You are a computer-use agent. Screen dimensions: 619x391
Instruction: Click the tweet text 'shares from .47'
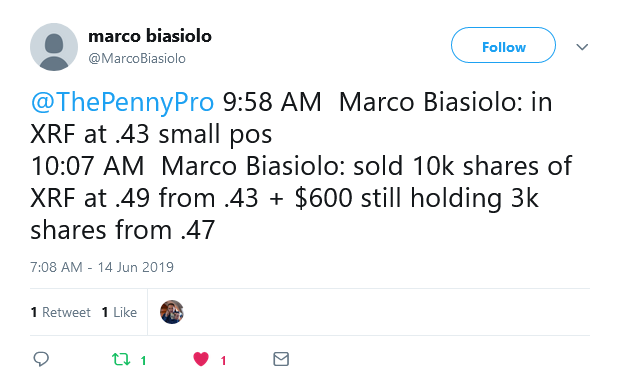tap(122, 230)
